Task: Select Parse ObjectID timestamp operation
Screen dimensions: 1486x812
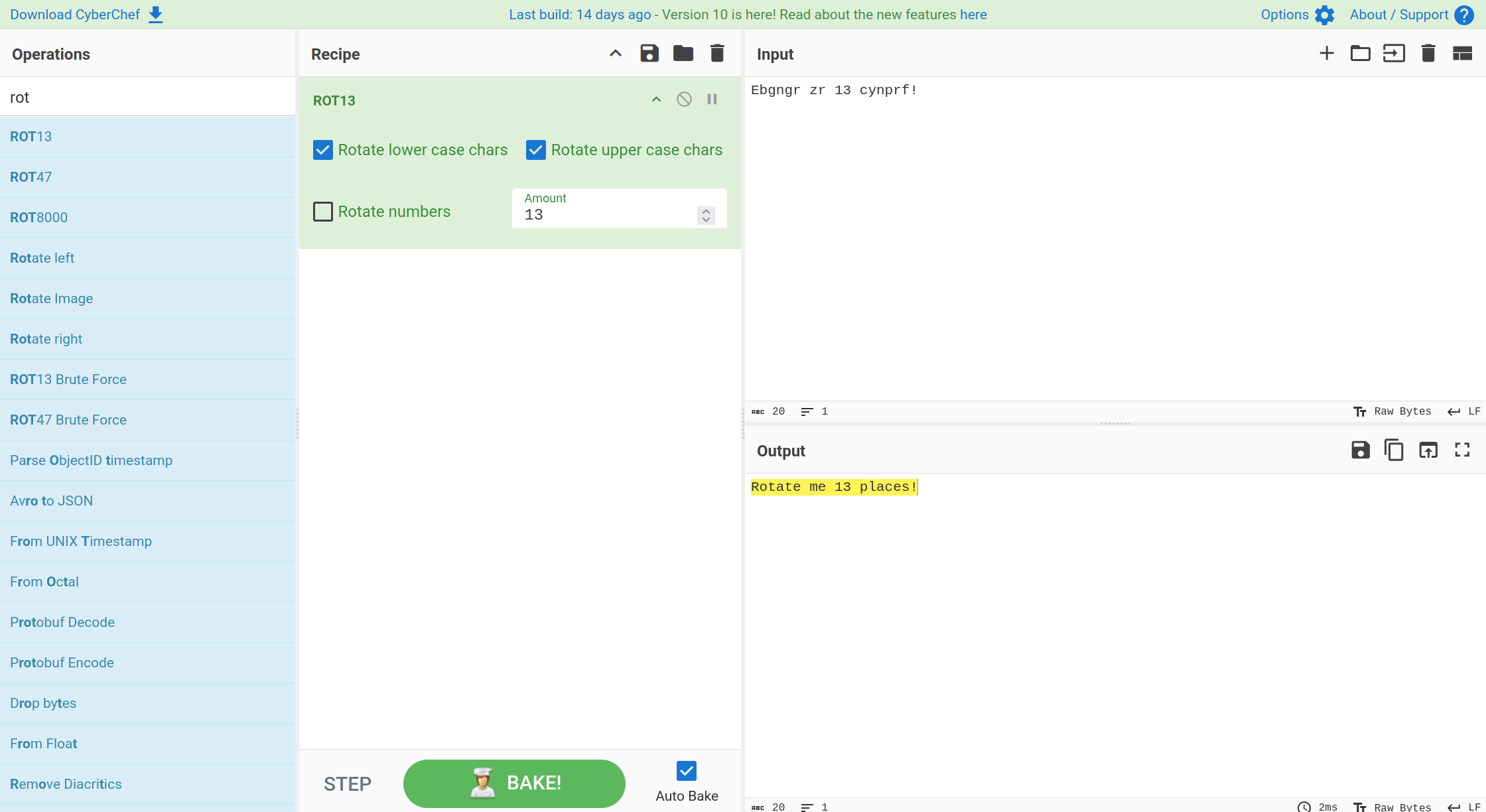Action: [147, 460]
